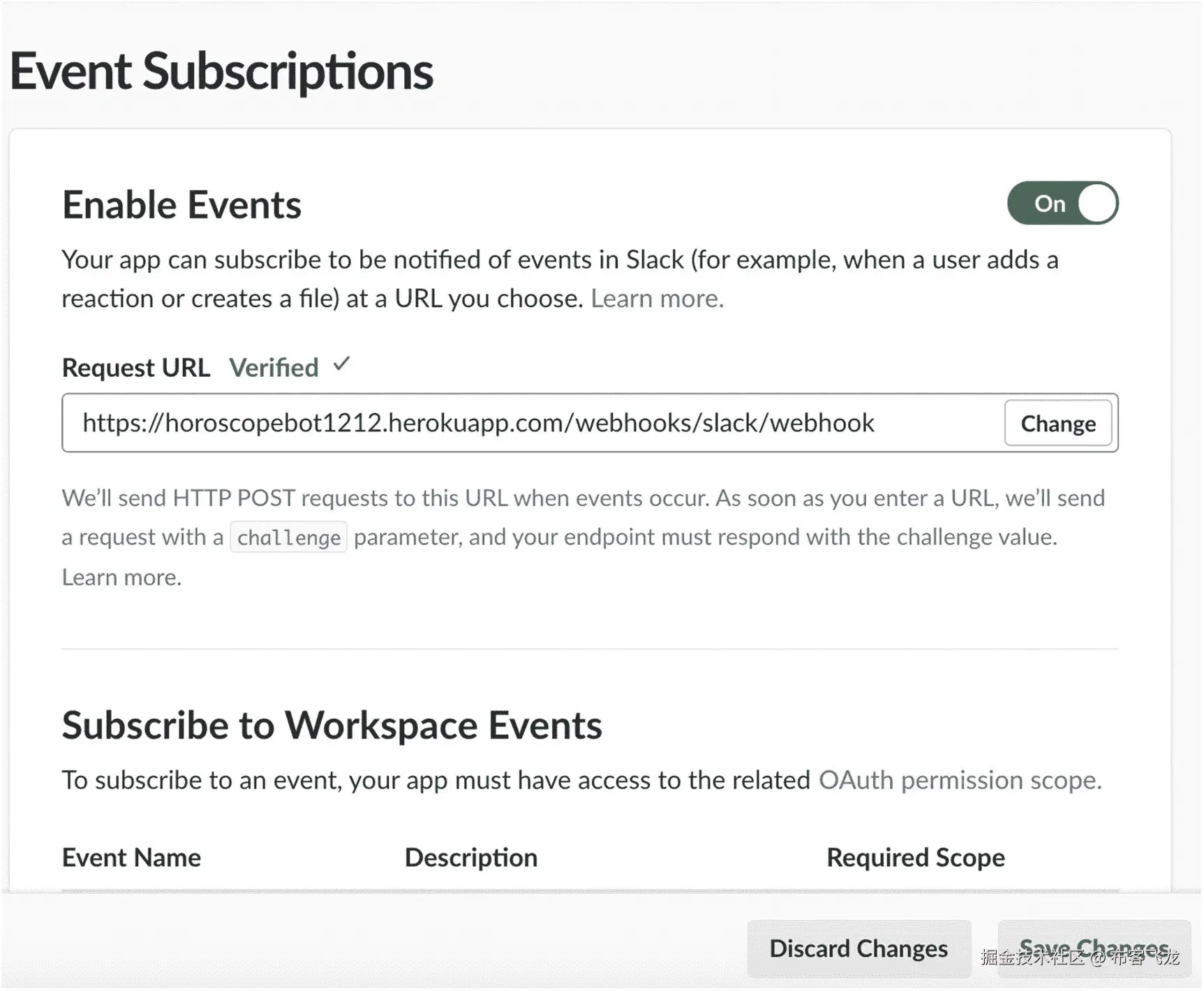Click the Event Subscriptions page title
The height and width of the screenshot is (991, 1204).
click(x=221, y=71)
